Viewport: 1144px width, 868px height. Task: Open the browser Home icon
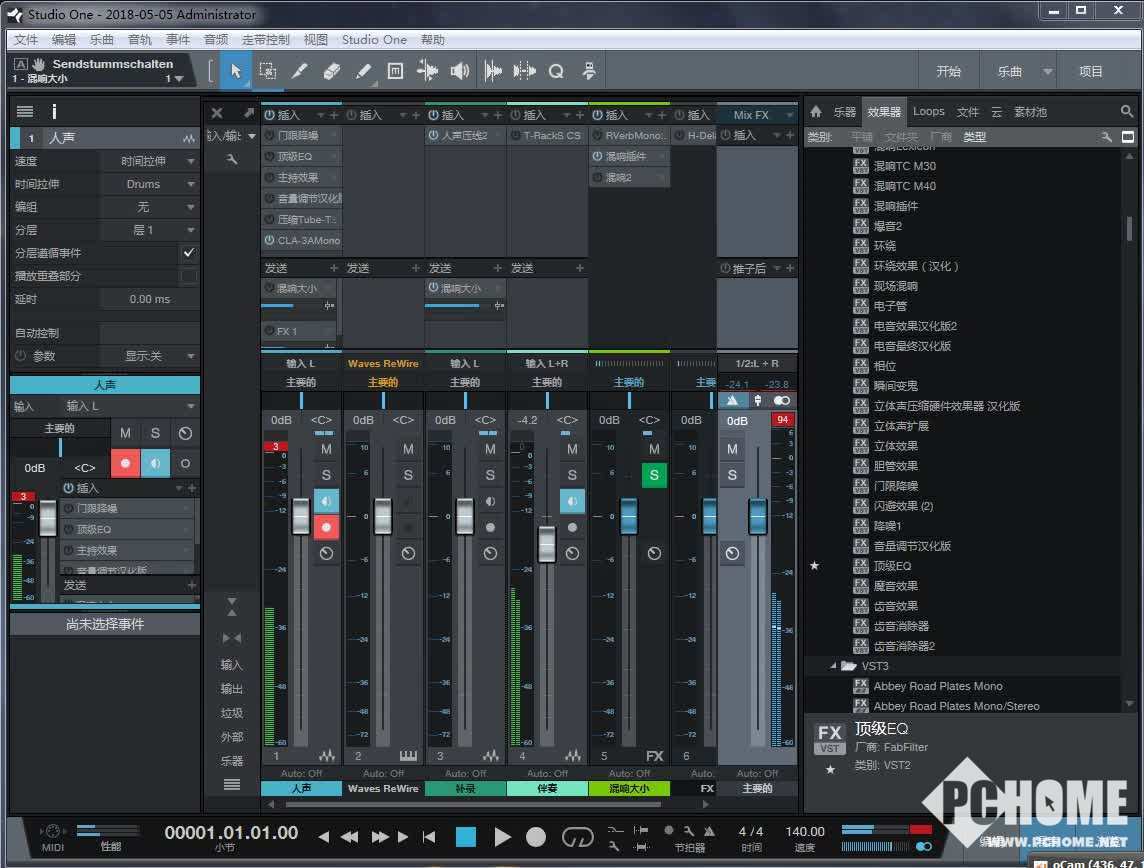tap(816, 112)
